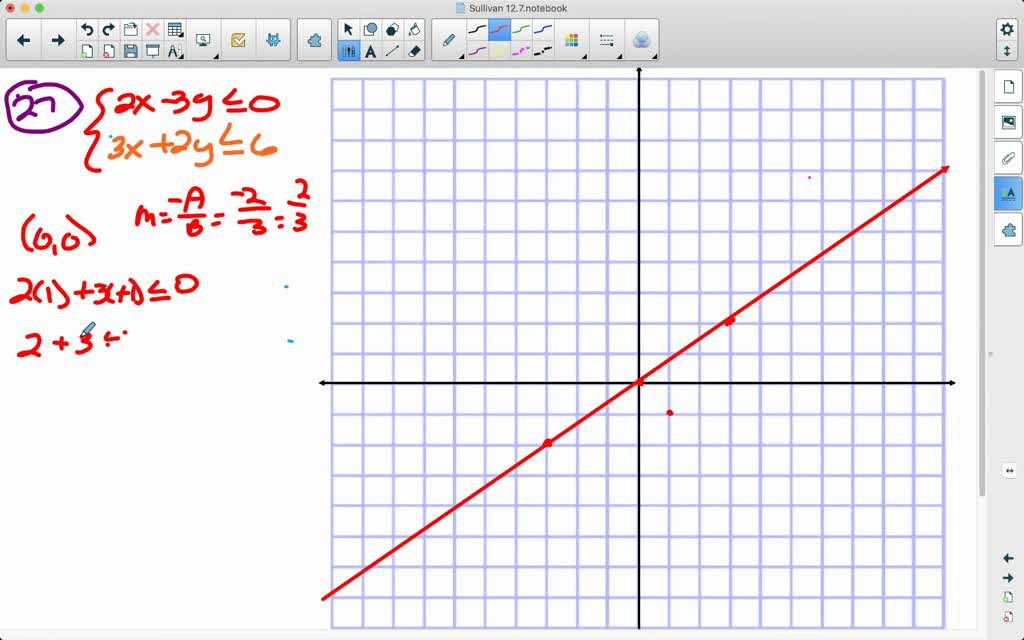Choose the Text tool labeled A
Image resolution: width=1024 pixels, height=640 pixels.
point(371,51)
